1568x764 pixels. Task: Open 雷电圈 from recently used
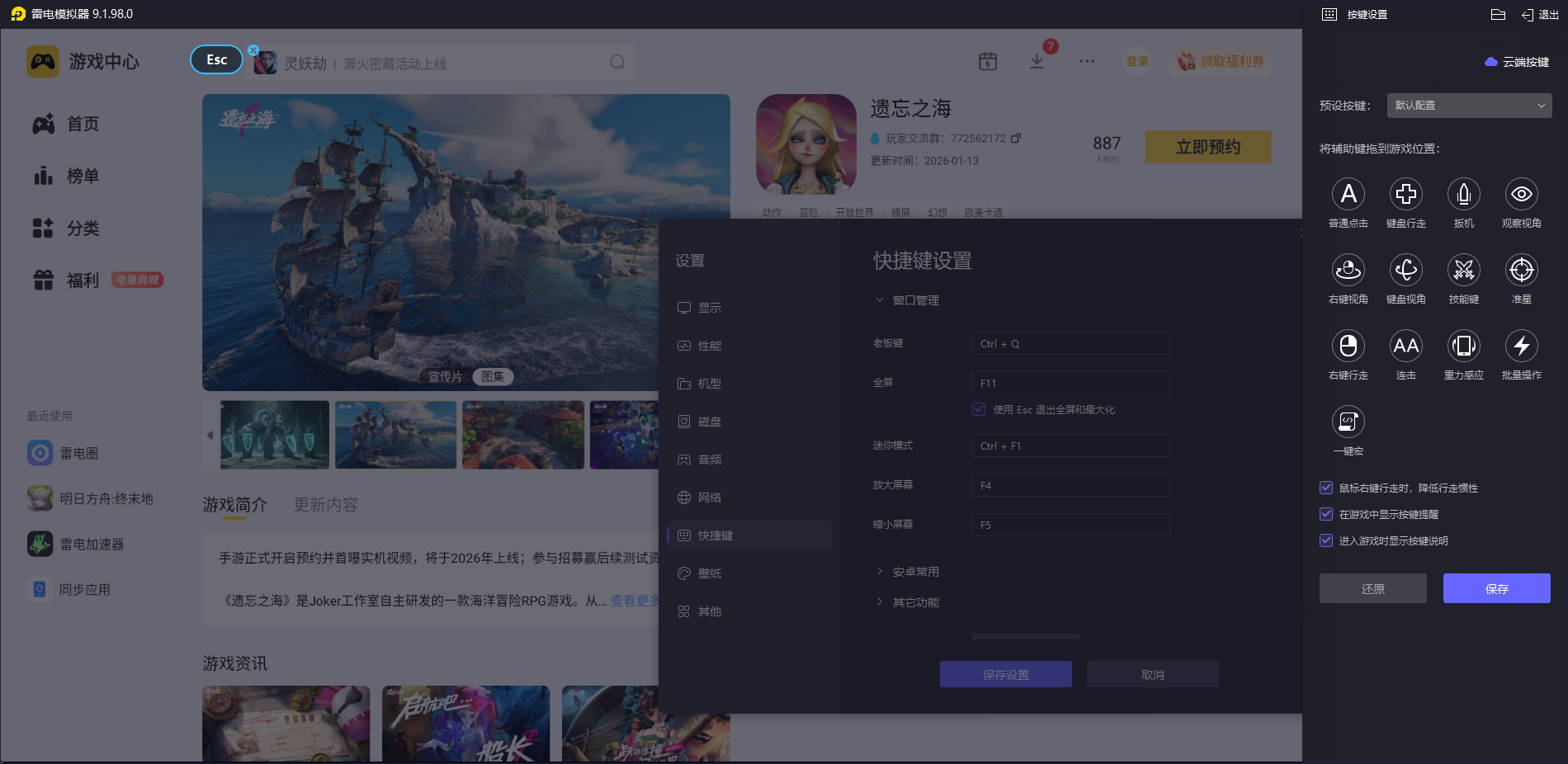coord(63,453)
